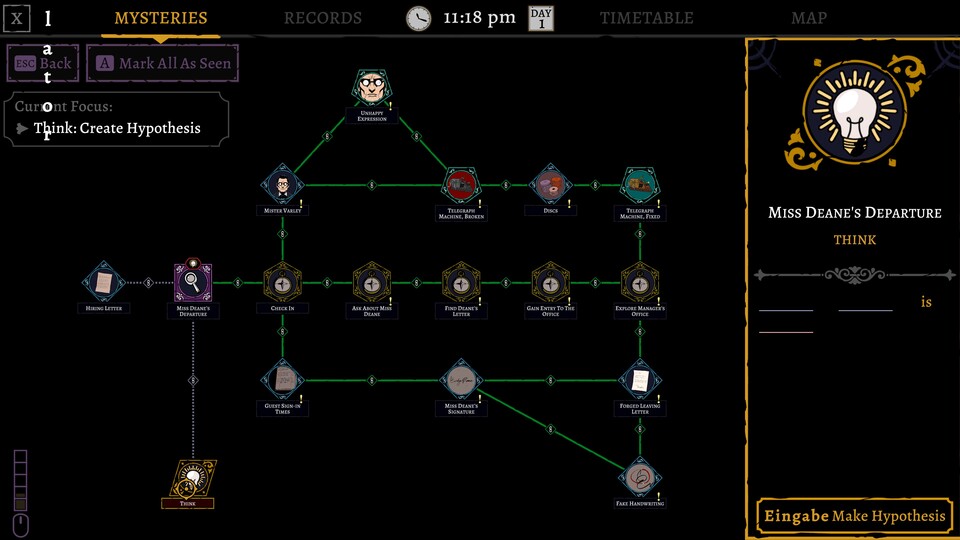Select the Miss Deane's Signature node
Image resolution: width=960 pixels, height=540 pixels.
[461, 380]
